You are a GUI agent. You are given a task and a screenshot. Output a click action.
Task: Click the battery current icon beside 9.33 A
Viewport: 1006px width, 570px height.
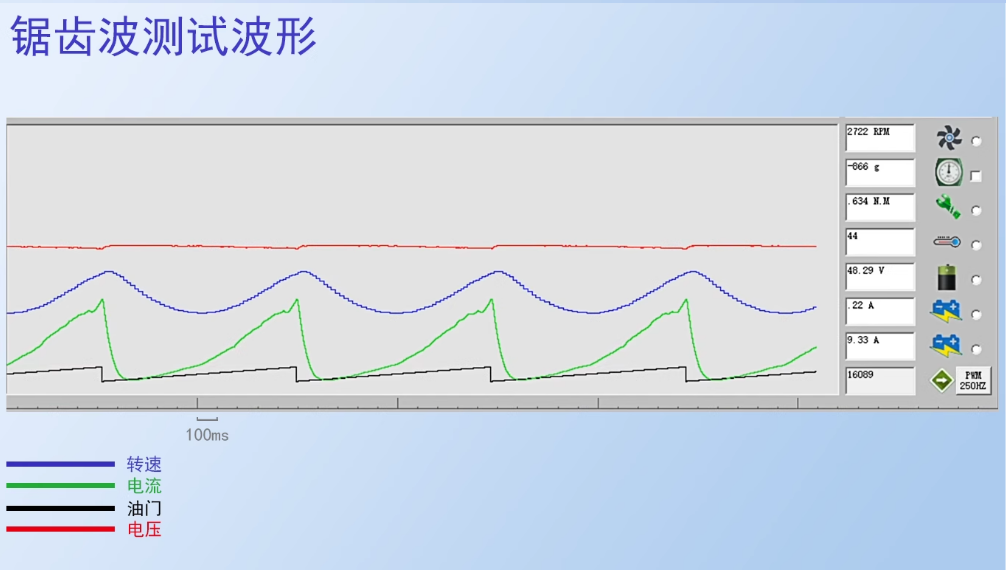tap(945, 346)
